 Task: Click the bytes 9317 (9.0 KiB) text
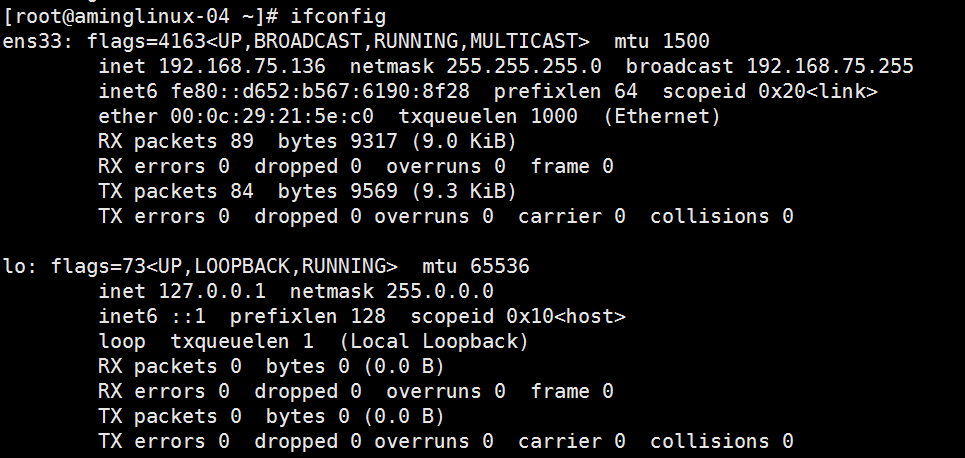pos(397,142)
